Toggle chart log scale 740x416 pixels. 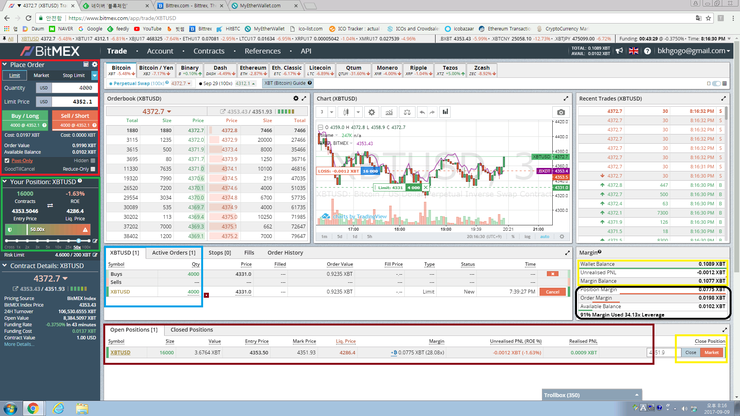[527, 237]
